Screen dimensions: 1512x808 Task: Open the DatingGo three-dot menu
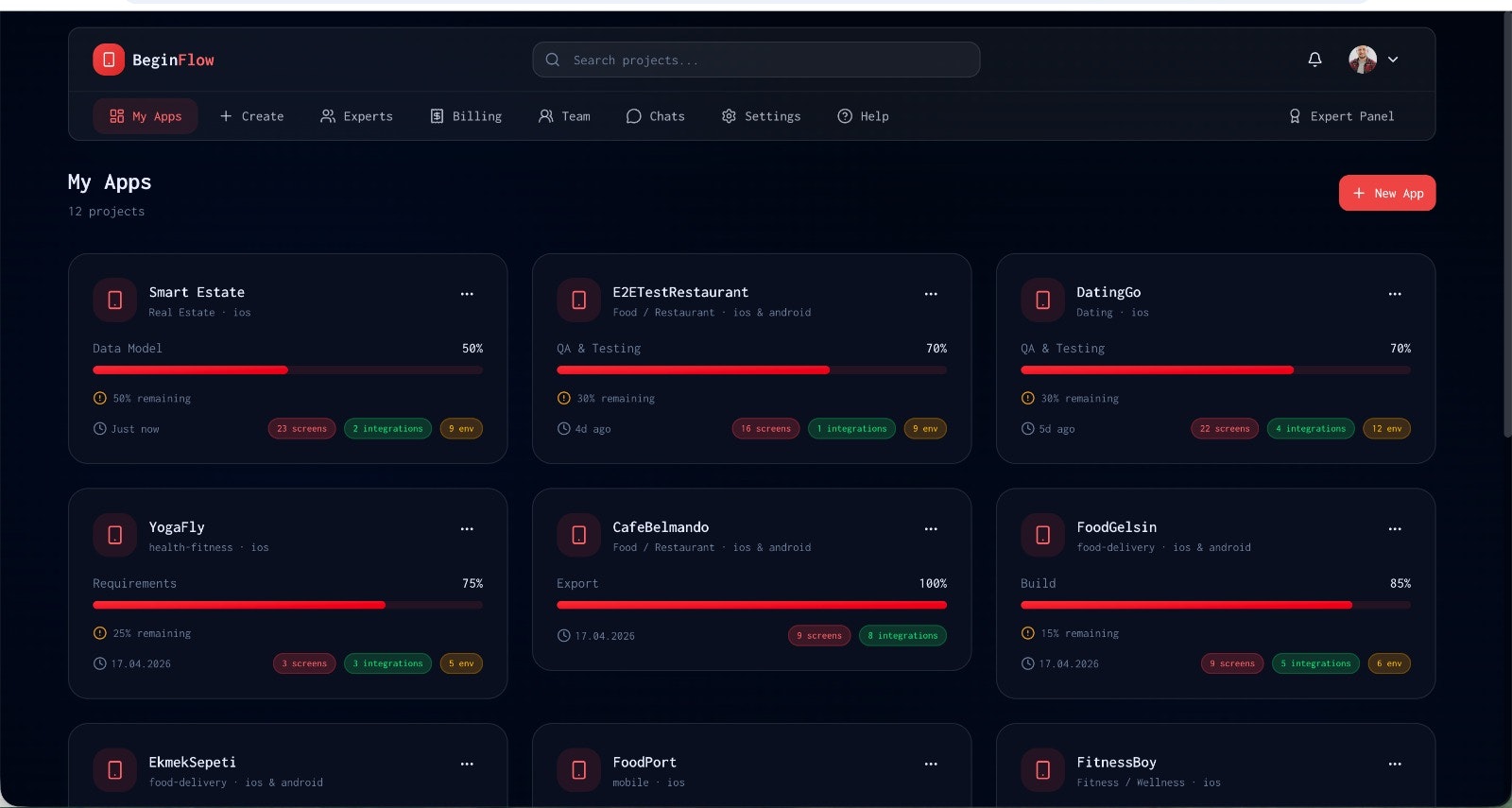click(x=1395, y=294)
